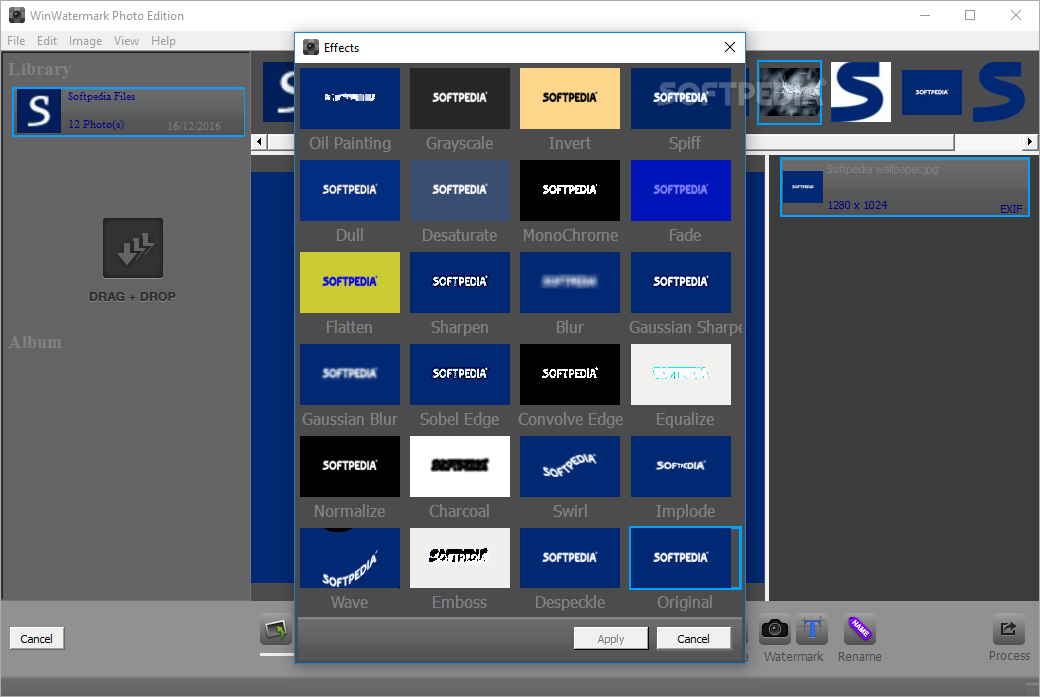Select the MonoChrome effect thumbnail

coord(570,190)
